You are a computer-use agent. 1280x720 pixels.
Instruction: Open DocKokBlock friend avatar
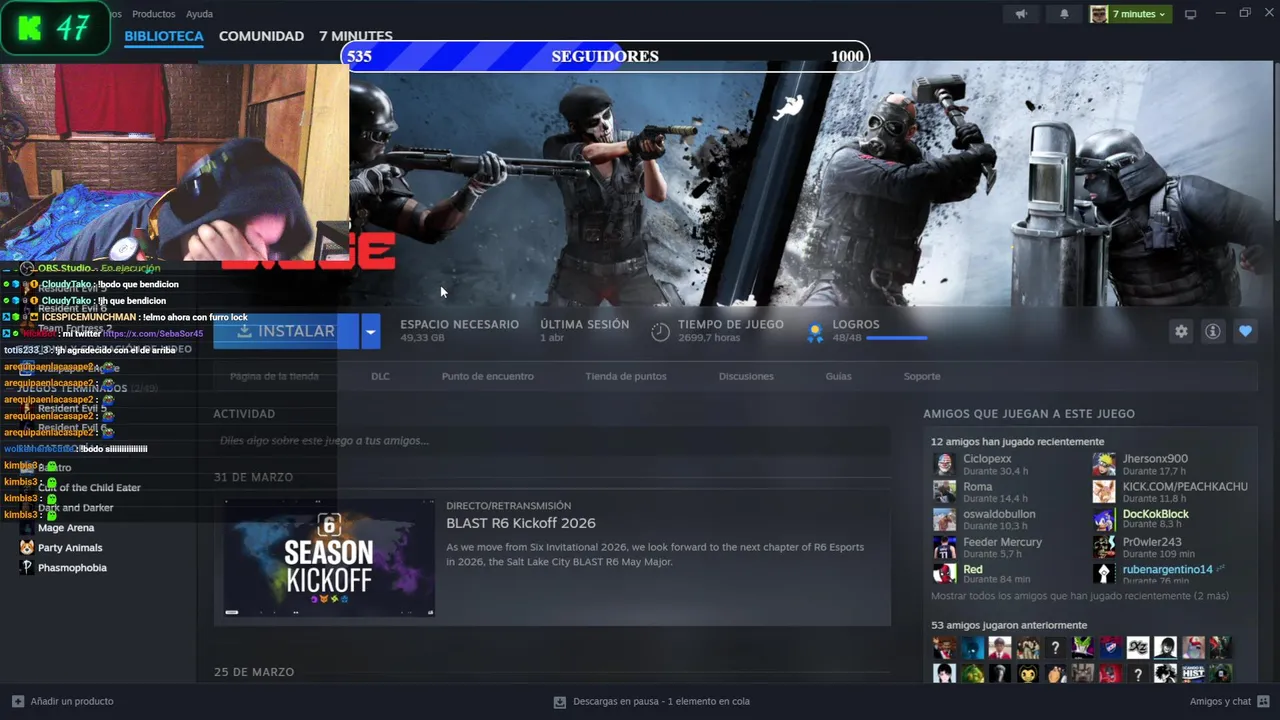click(1104, 520)
